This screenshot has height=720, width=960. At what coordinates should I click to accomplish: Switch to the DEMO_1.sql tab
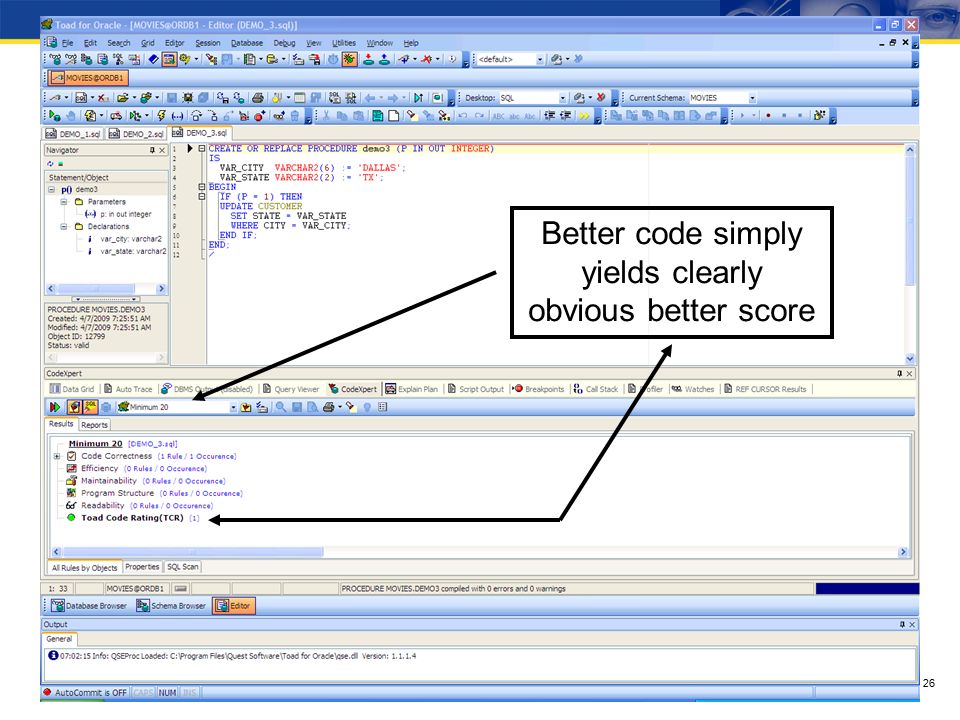point(73,133)
